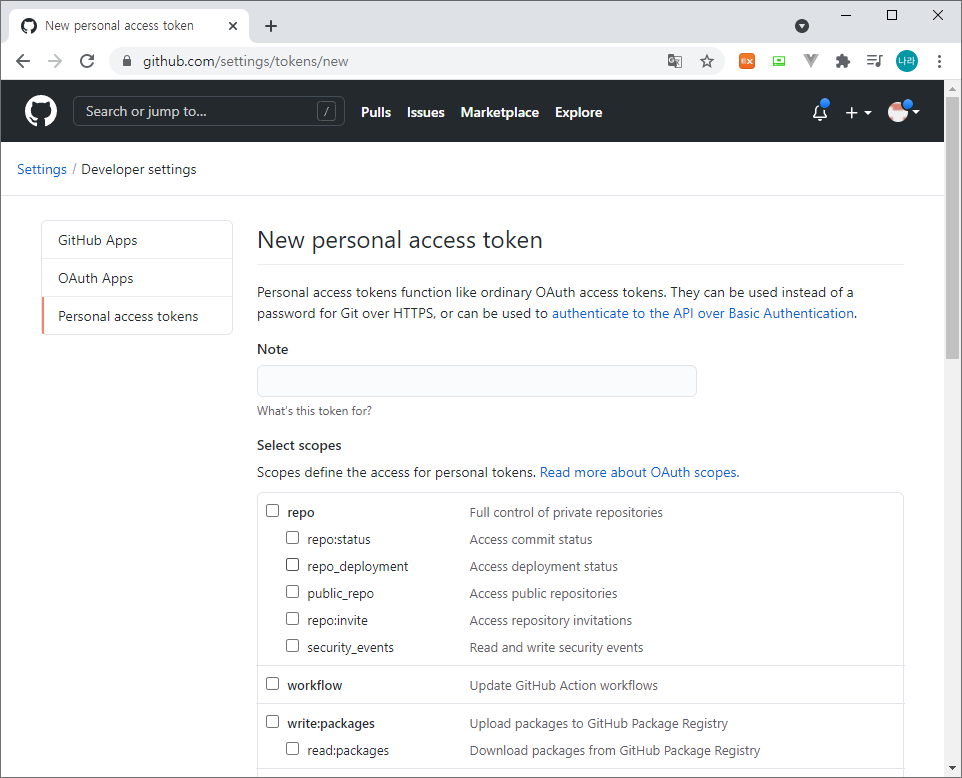Open the Chrome extensions puzzle icon

pyautogui.click(x=843, y=61)
